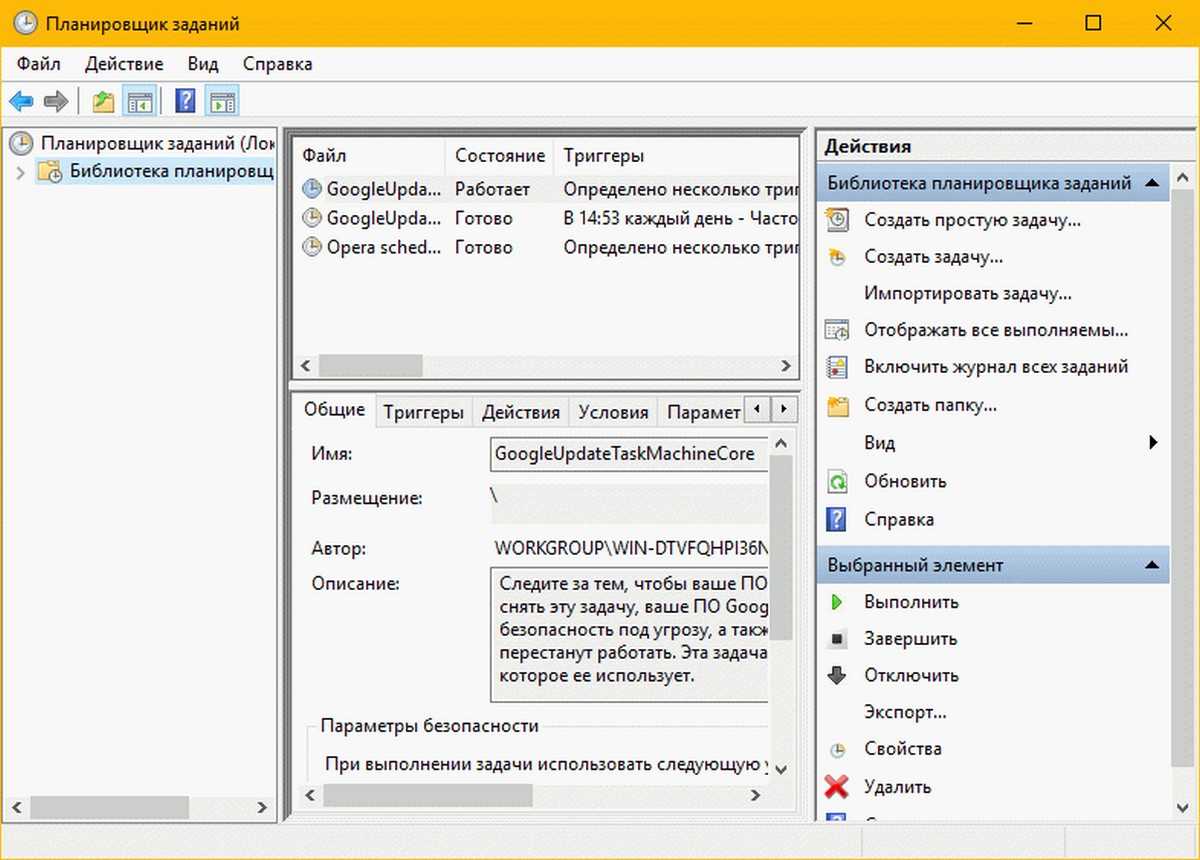Click the details pane horizontal scrollbar thumb
The image size is (1200, 860).
coord(428,796)
